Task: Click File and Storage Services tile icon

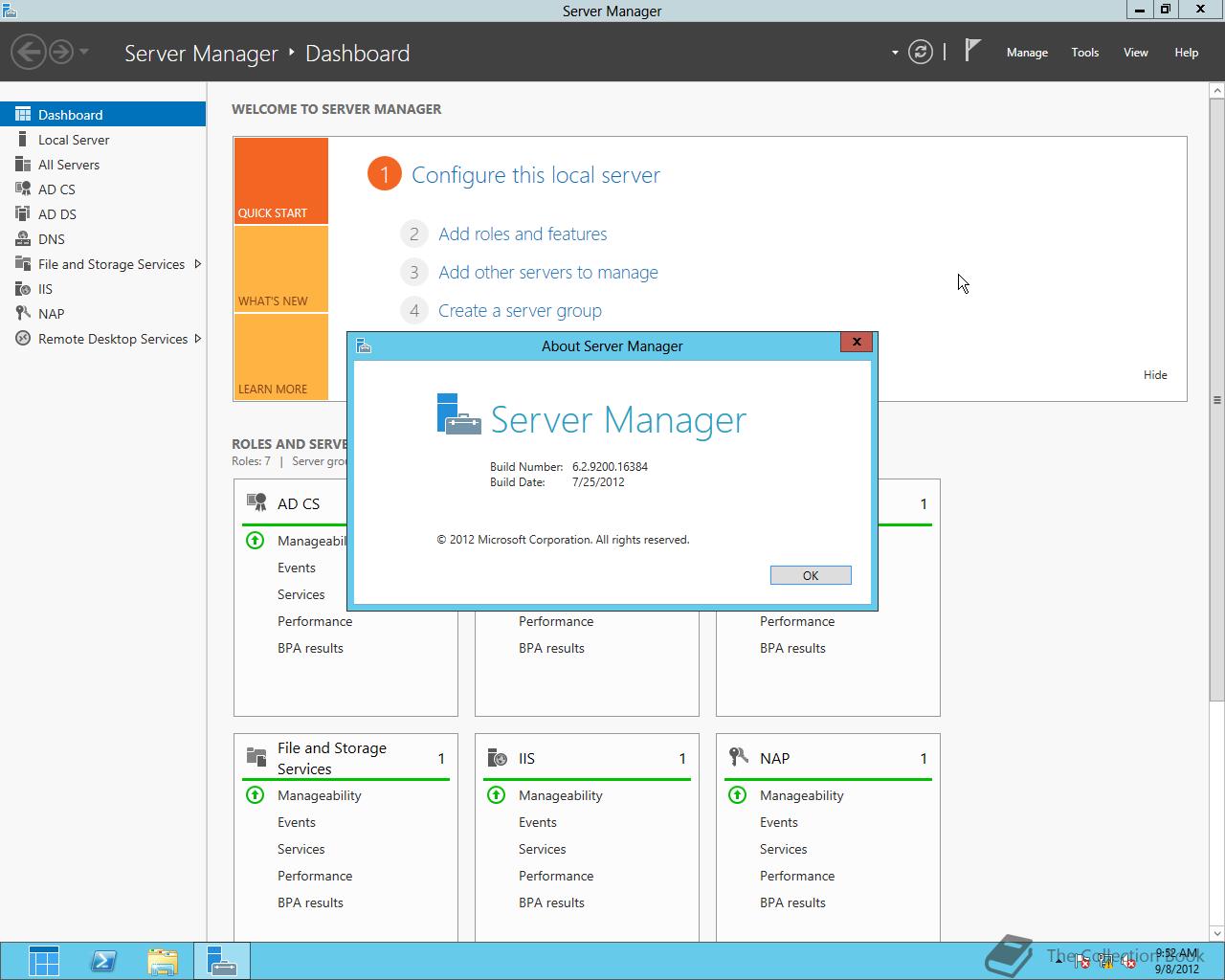Action: 256,757
